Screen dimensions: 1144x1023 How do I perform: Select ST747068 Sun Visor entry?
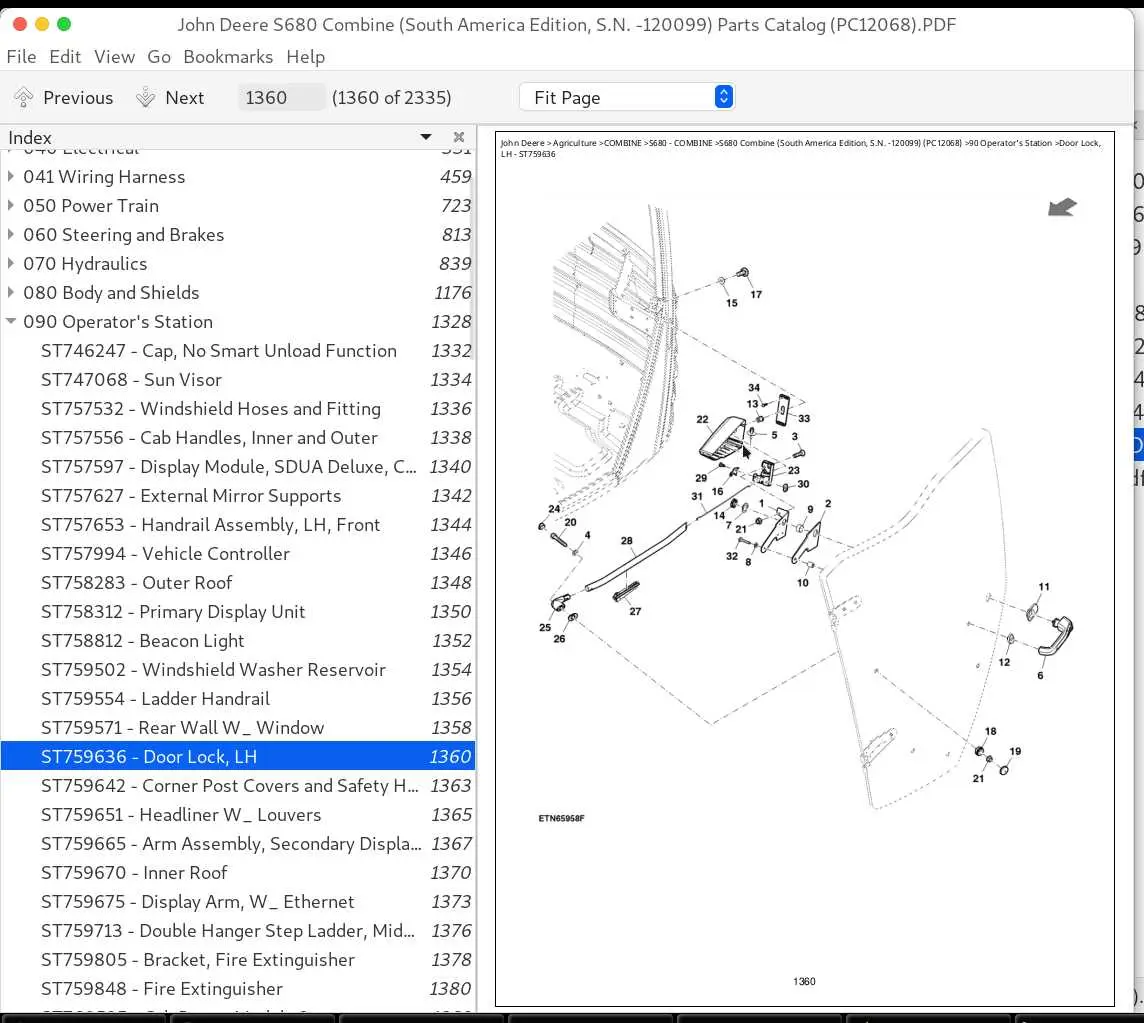pyautogui.click(x=238, y=379)
